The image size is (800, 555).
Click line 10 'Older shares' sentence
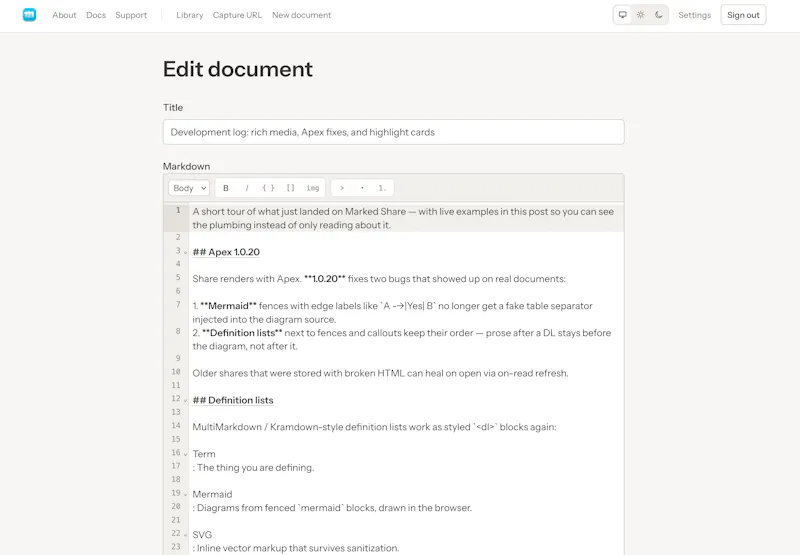380,373
